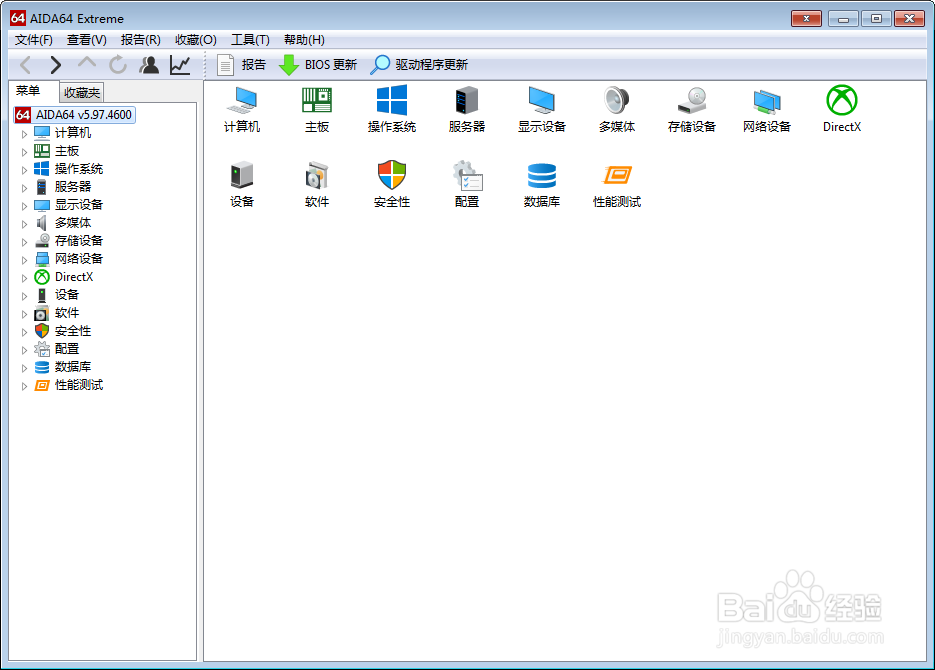Expand the 配置 tree node
The height and width of the screenshot is (670, 935).
[x=24, y=350]
